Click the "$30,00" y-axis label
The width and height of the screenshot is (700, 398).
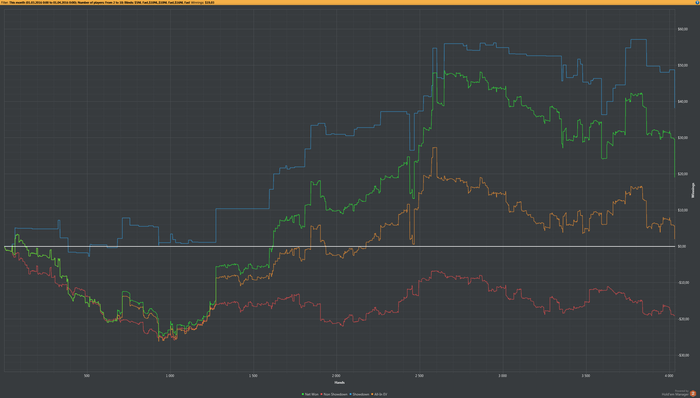click(x=683, y=137)
